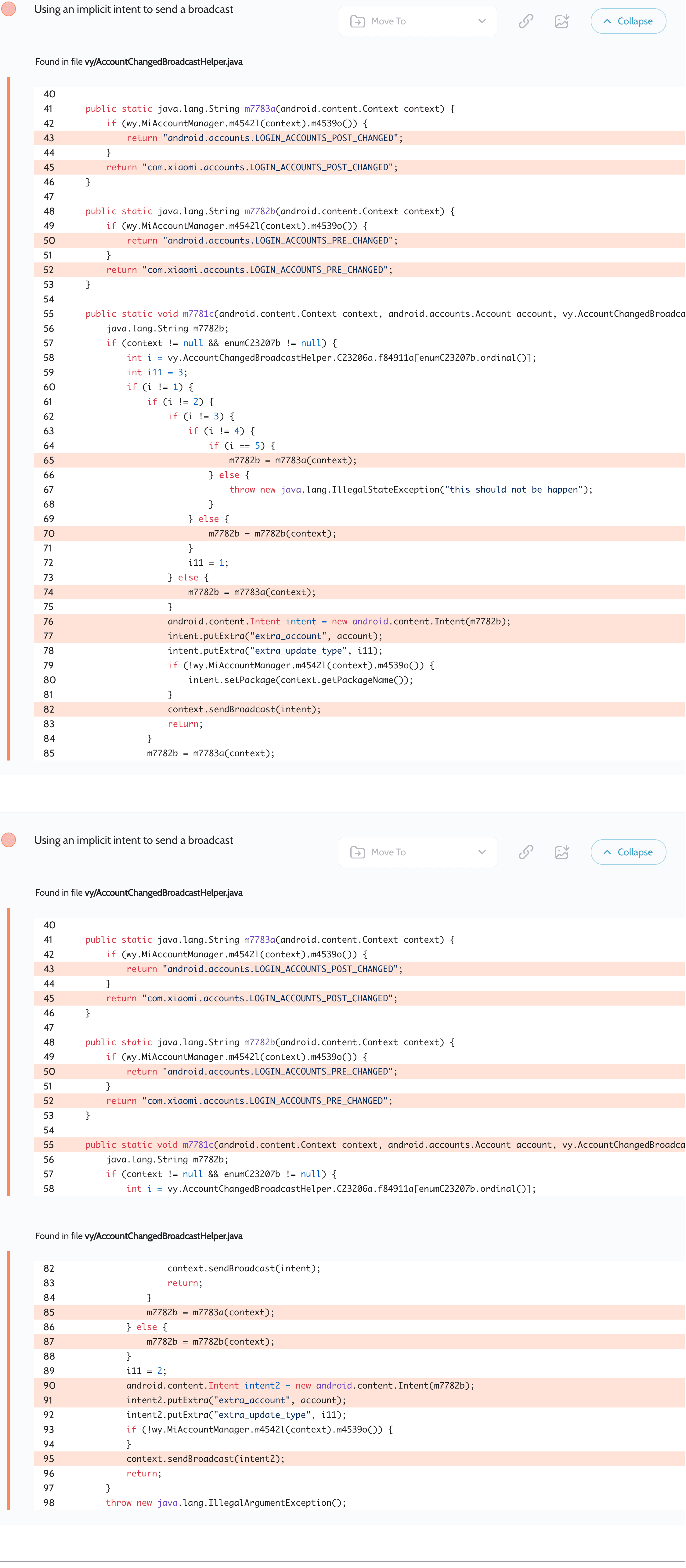Click the download image icon in first finding

[561, 21]
